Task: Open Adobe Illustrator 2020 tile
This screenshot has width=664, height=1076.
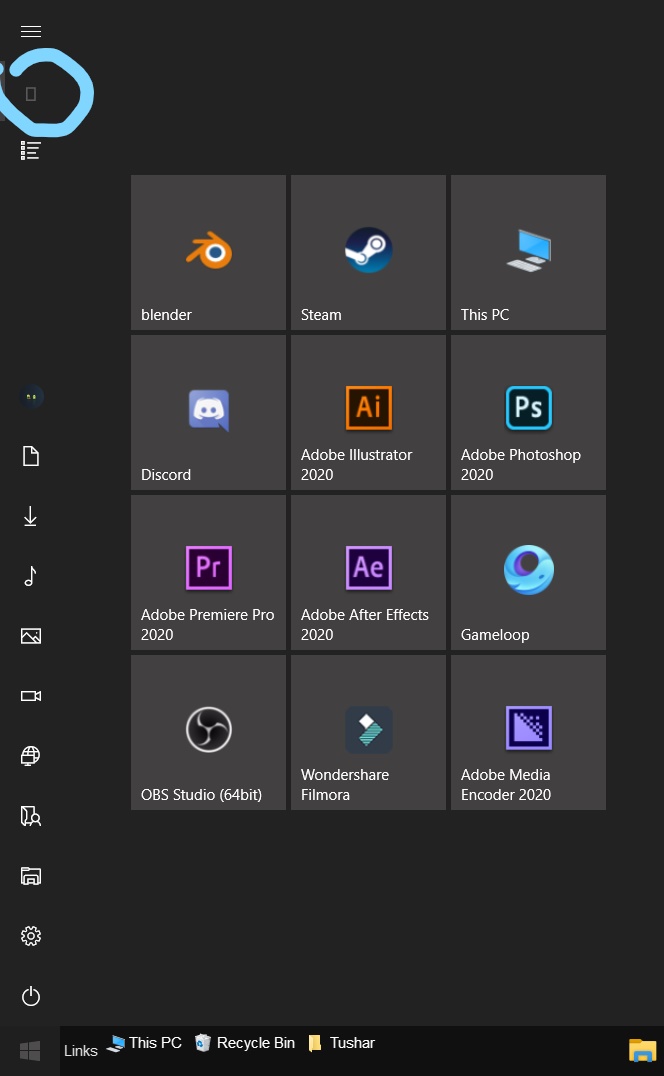Action: tap(368, 412)
